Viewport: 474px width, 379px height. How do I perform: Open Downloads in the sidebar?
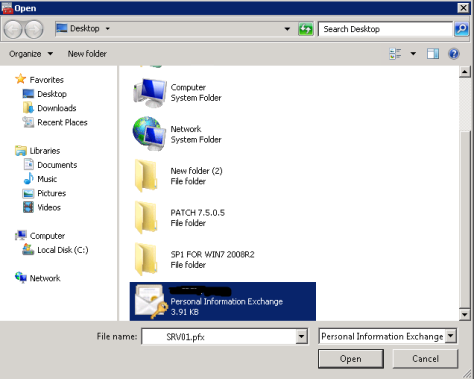57,108
